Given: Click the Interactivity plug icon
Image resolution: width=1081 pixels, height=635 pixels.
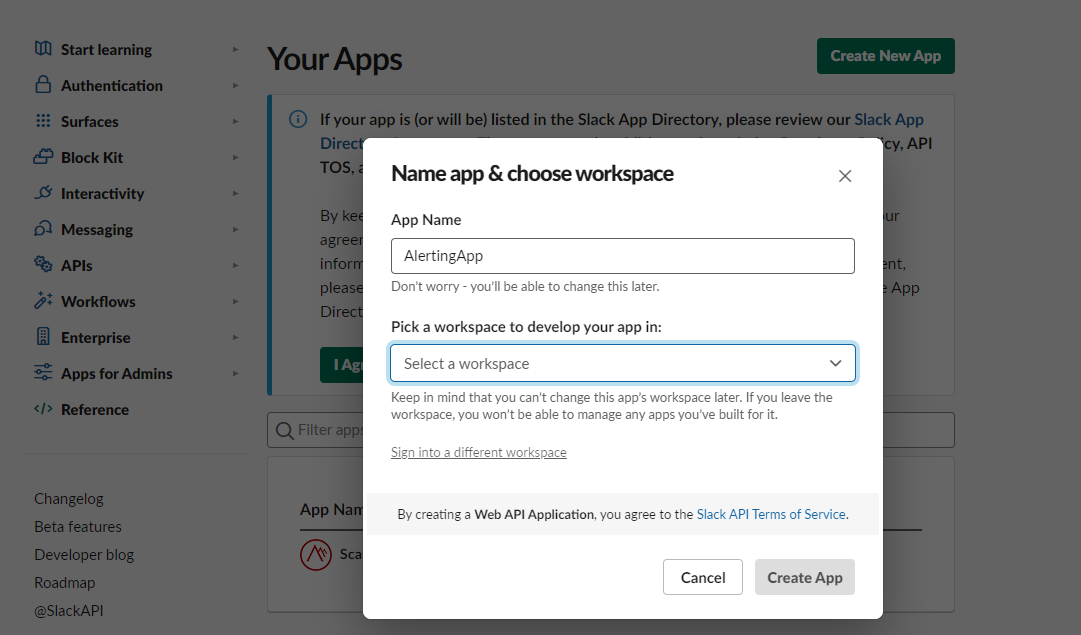Looking at the screenshot, I should (43, 192).
